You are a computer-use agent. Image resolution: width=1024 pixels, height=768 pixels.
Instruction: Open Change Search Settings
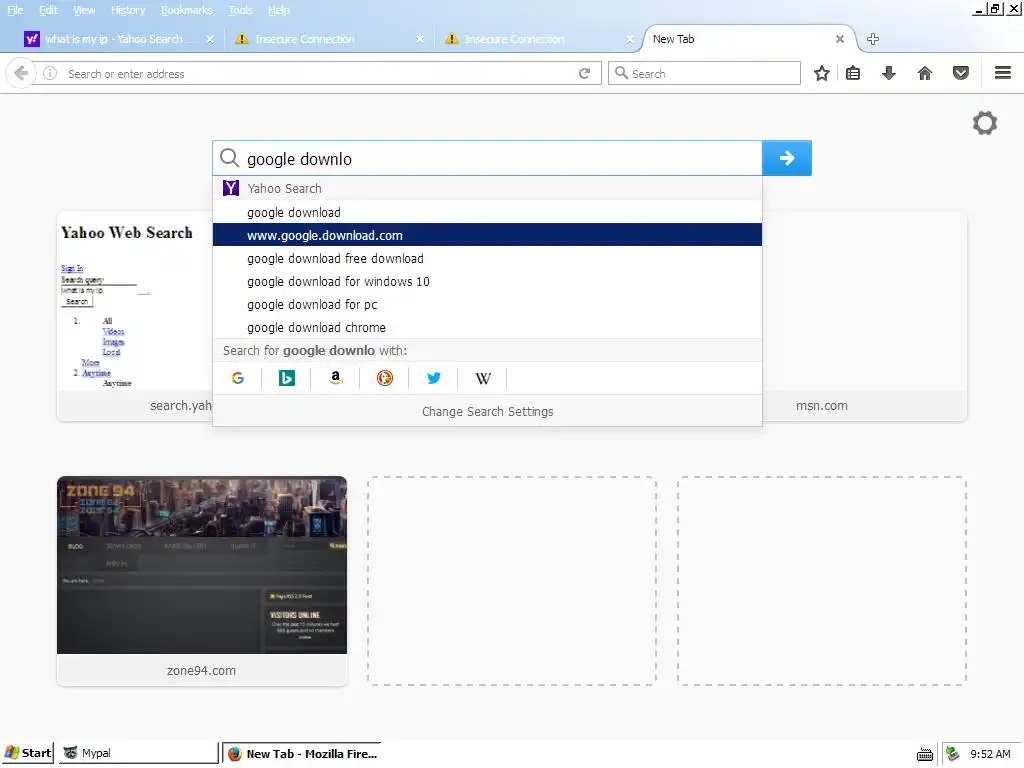click(487, 411)
